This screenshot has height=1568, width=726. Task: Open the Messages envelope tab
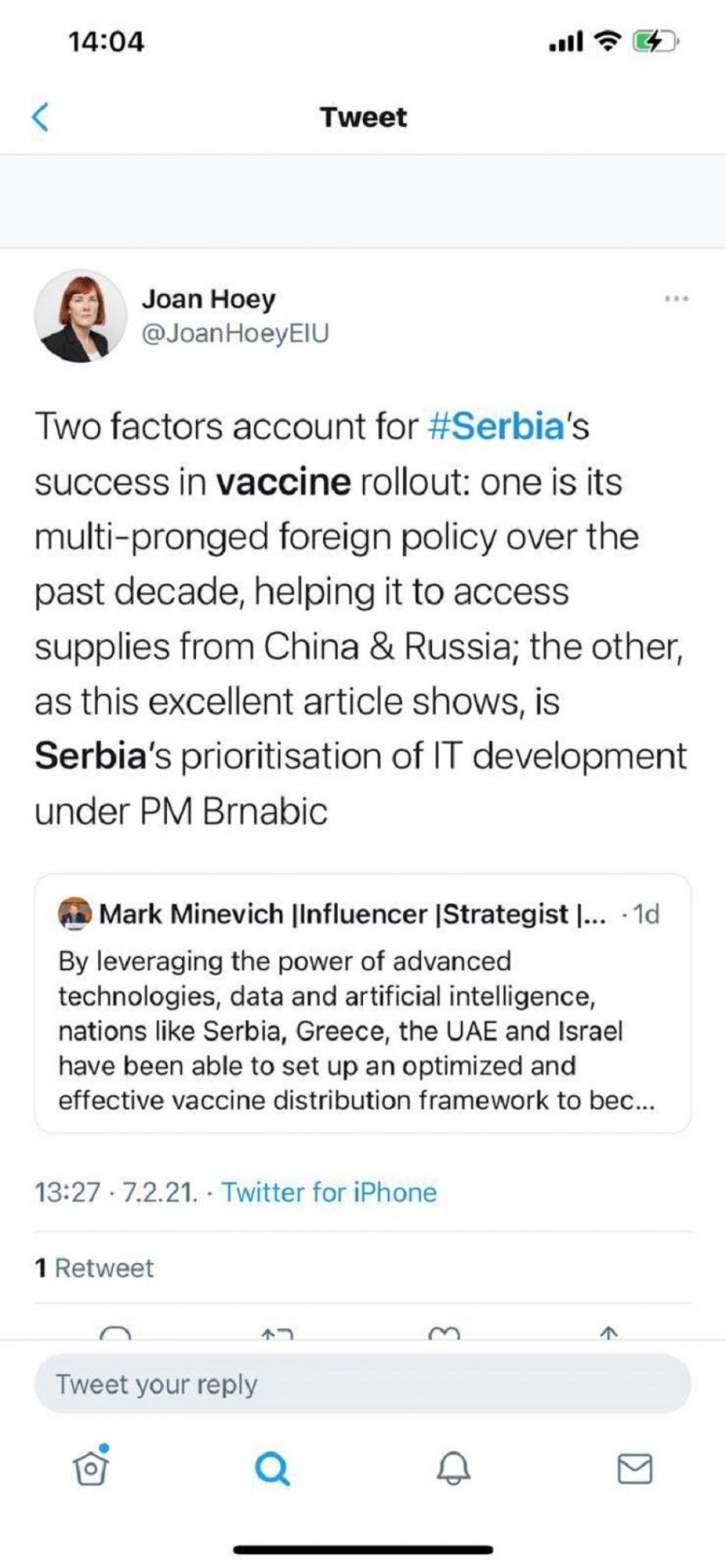tap(635, 1468)
